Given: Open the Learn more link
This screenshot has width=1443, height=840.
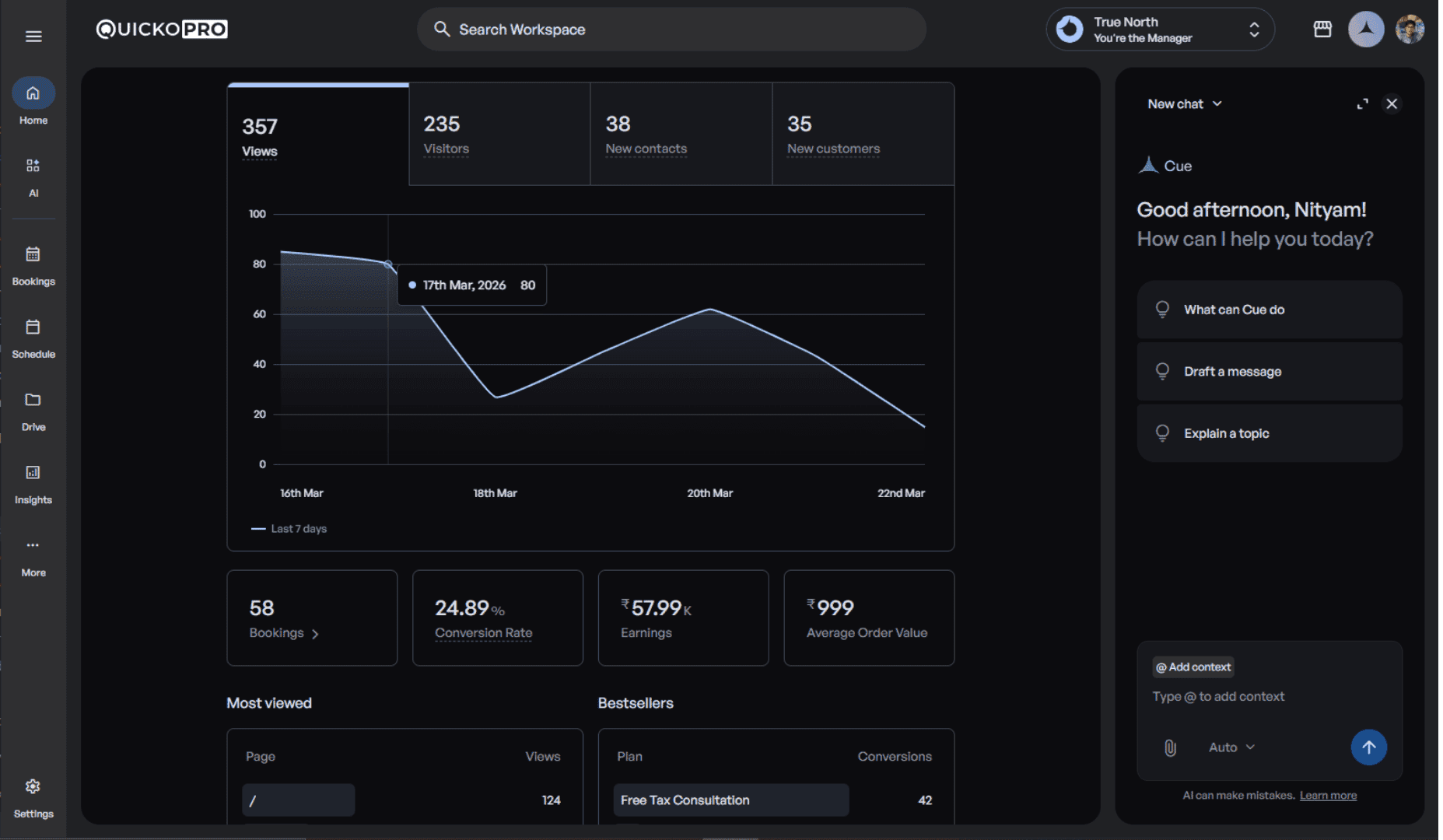Looking at the screenshot, I should pyautogui.click(x=1328, y=796).
